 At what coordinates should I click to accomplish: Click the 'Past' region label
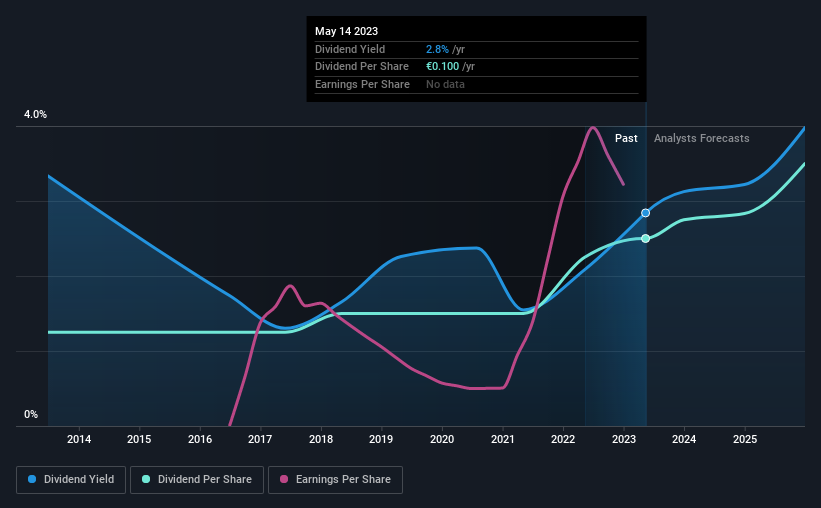(626, 138)
